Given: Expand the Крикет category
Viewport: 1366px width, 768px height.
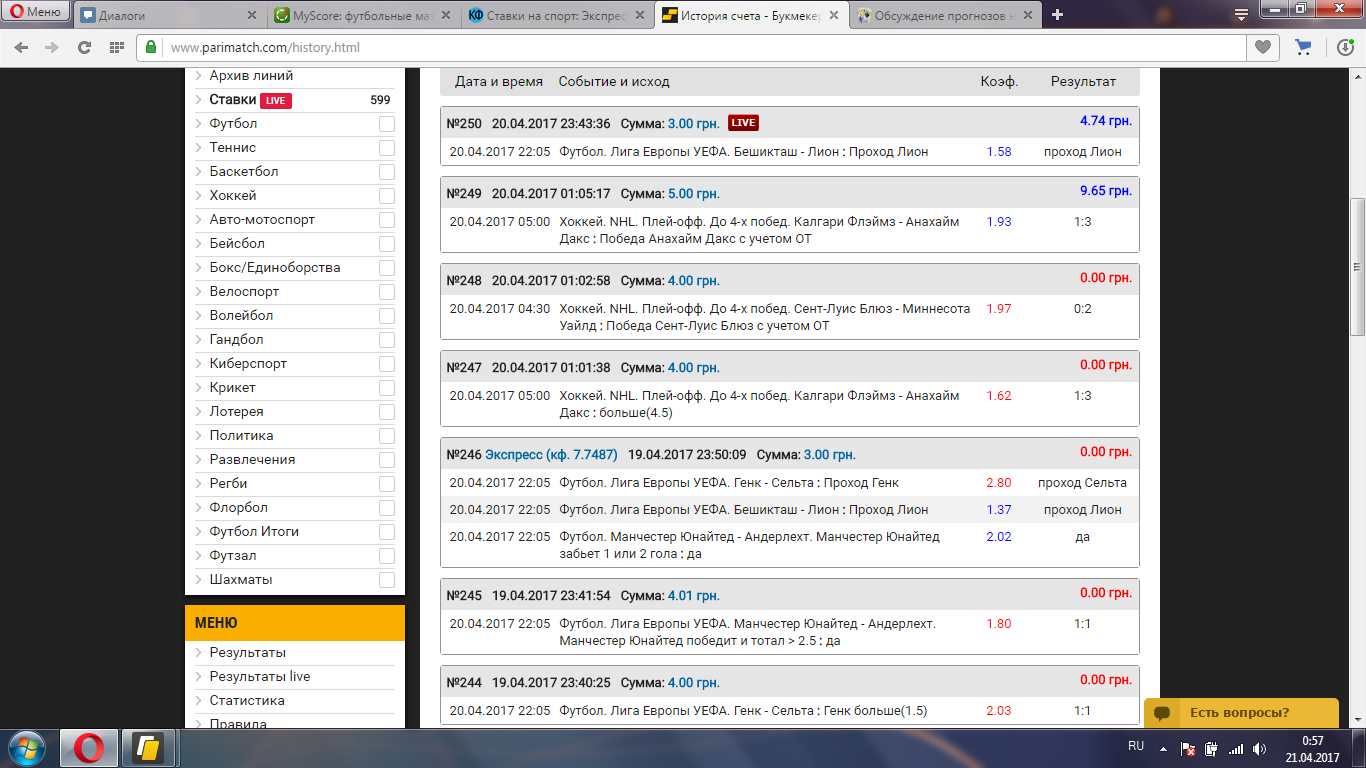Looking at the screenshot, I should pyautogui.click(x=232, y=388).
